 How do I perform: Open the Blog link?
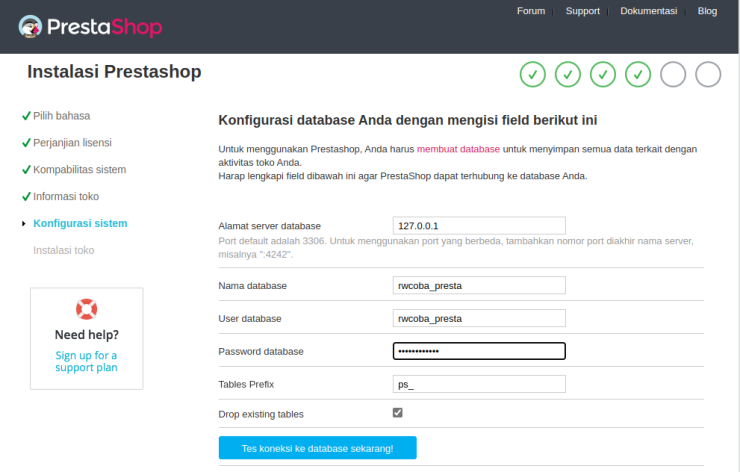[x=707, y=11]
